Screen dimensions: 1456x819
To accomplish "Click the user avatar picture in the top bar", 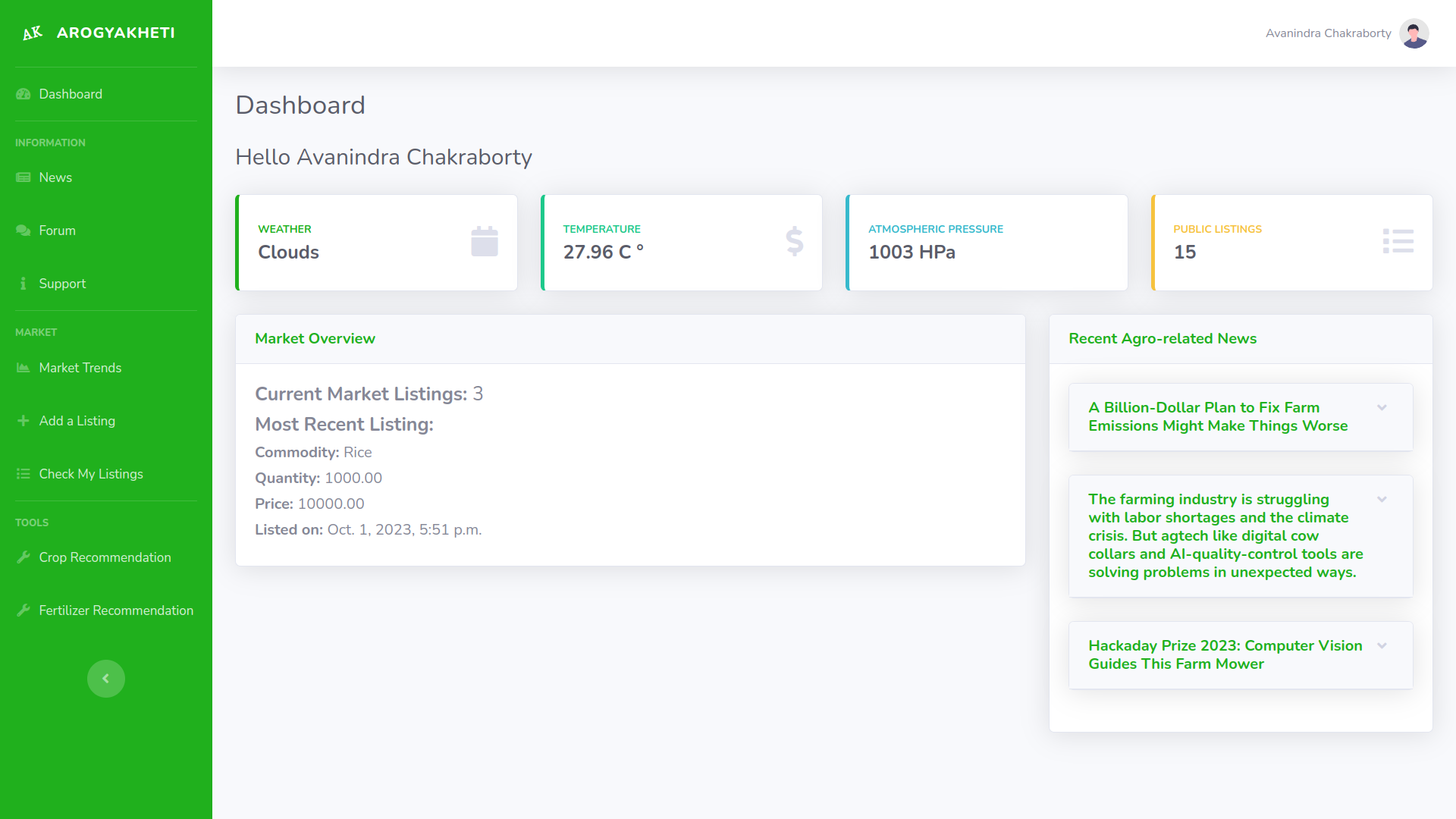I will coord(1414,33).
